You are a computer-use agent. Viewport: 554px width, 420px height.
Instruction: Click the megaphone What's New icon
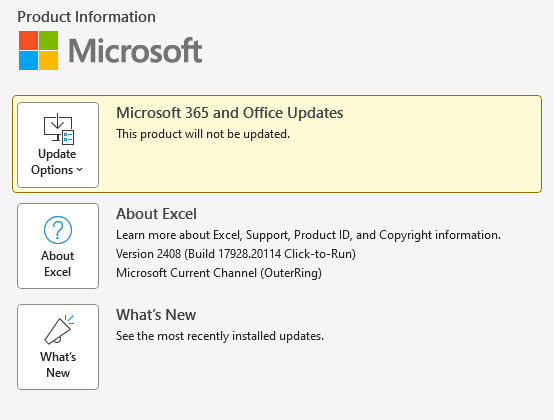pyautogui.click(x=59, y=329)
